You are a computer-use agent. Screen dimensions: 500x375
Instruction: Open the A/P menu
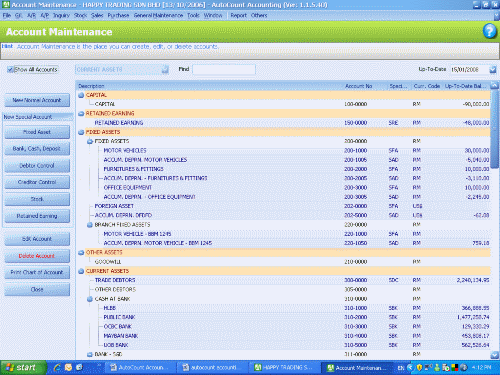pos(45,15)
